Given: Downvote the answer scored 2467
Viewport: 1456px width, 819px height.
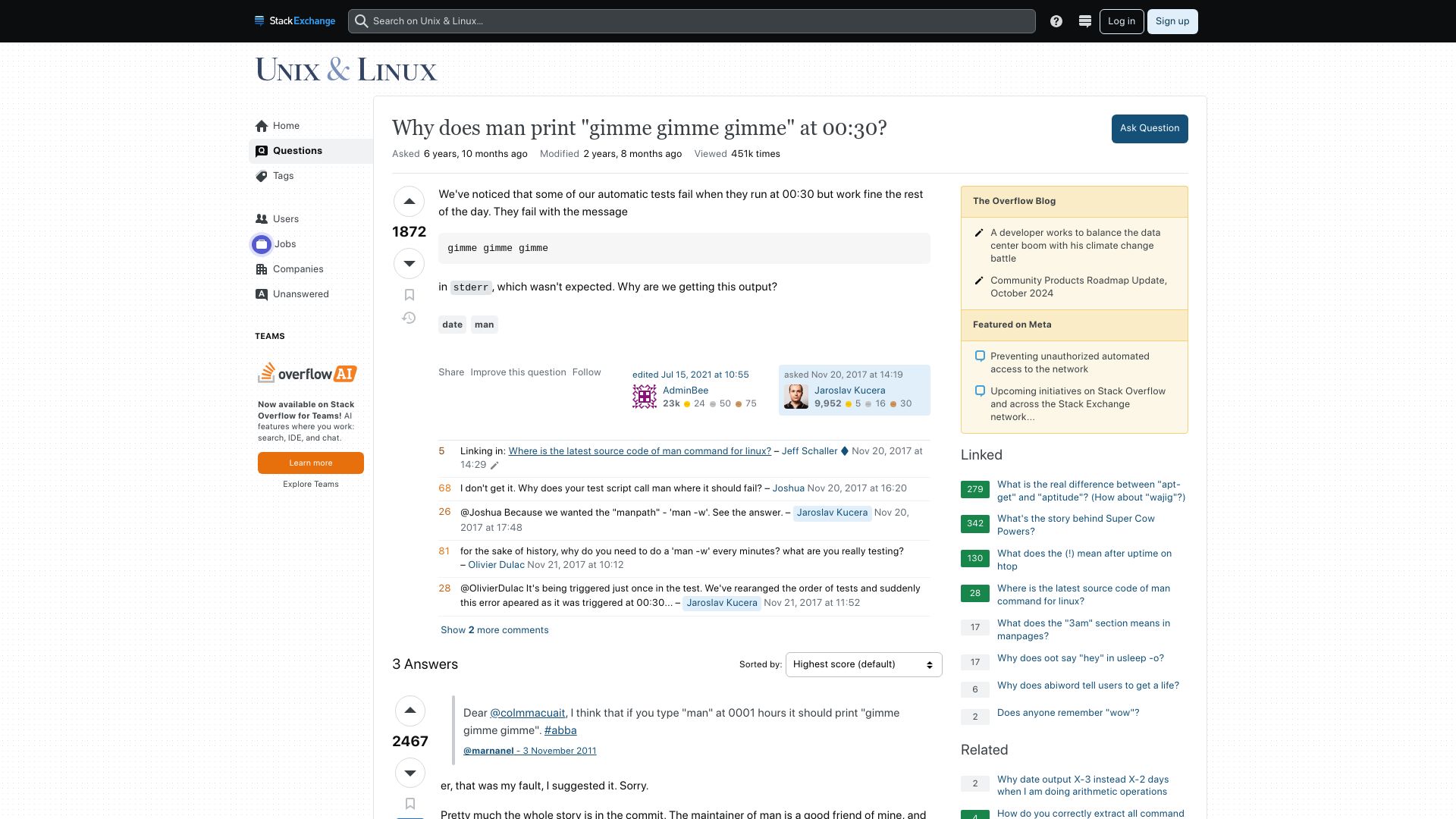Looking at the screenshot, I should (410, 773).
